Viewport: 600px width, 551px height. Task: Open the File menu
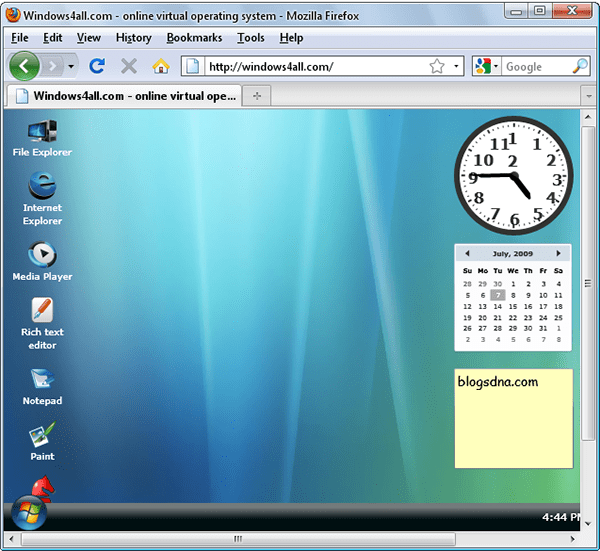point(20,37)
